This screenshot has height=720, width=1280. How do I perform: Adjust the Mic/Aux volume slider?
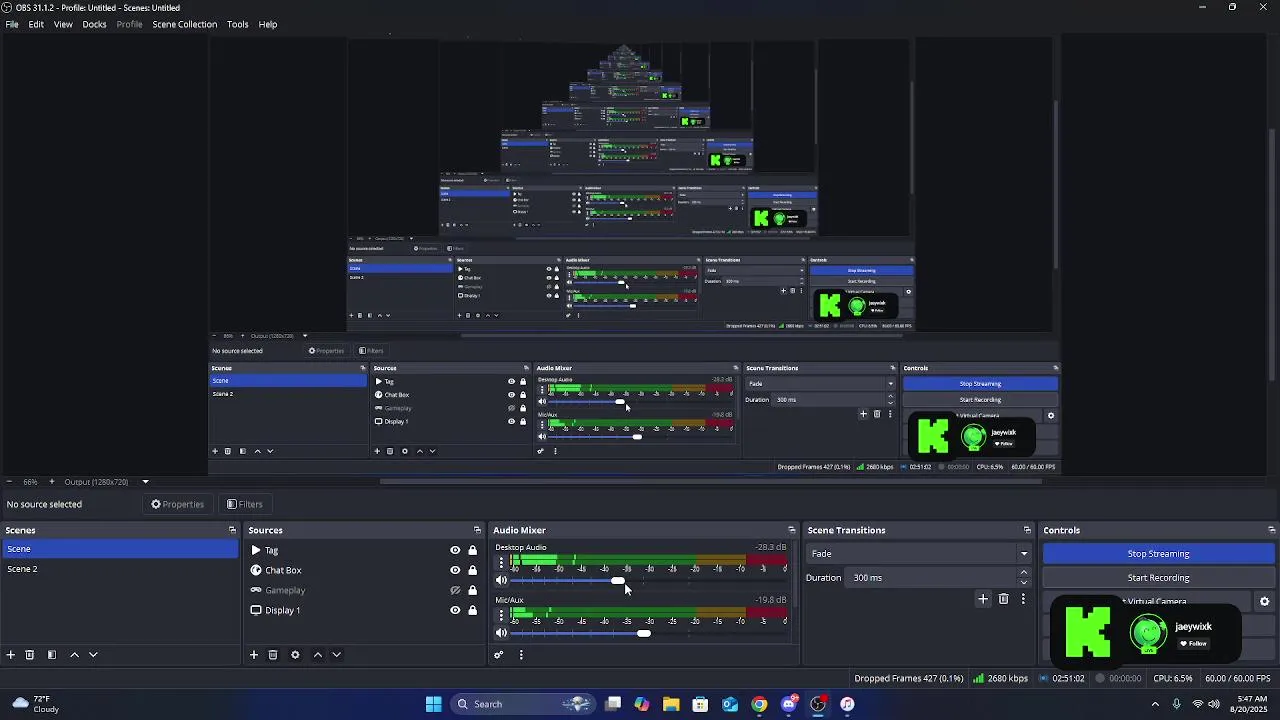tap(643, 633)
